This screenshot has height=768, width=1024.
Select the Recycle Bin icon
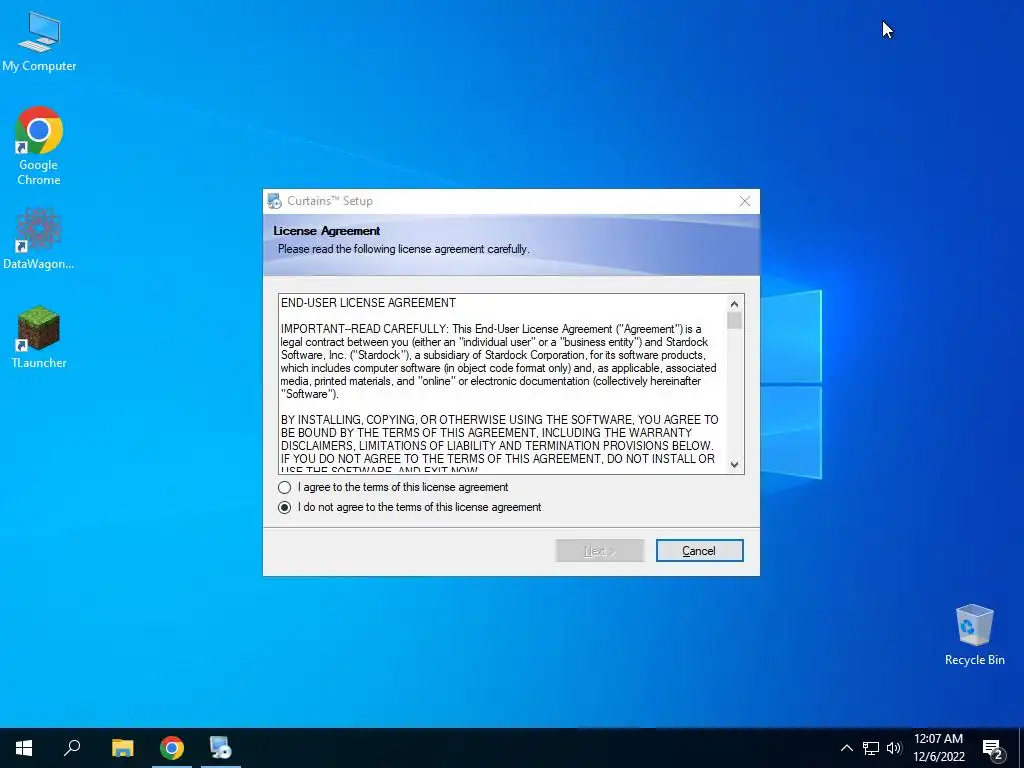tap(974, 635)
